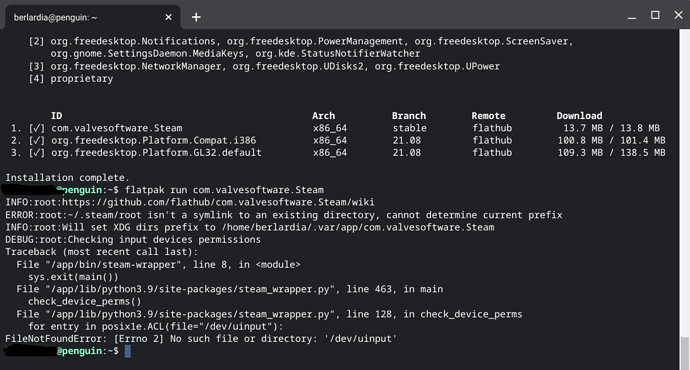Viewport: 690px width, 370px height.
Task: Close the terminal window
Action: click(x=678, y=15)
